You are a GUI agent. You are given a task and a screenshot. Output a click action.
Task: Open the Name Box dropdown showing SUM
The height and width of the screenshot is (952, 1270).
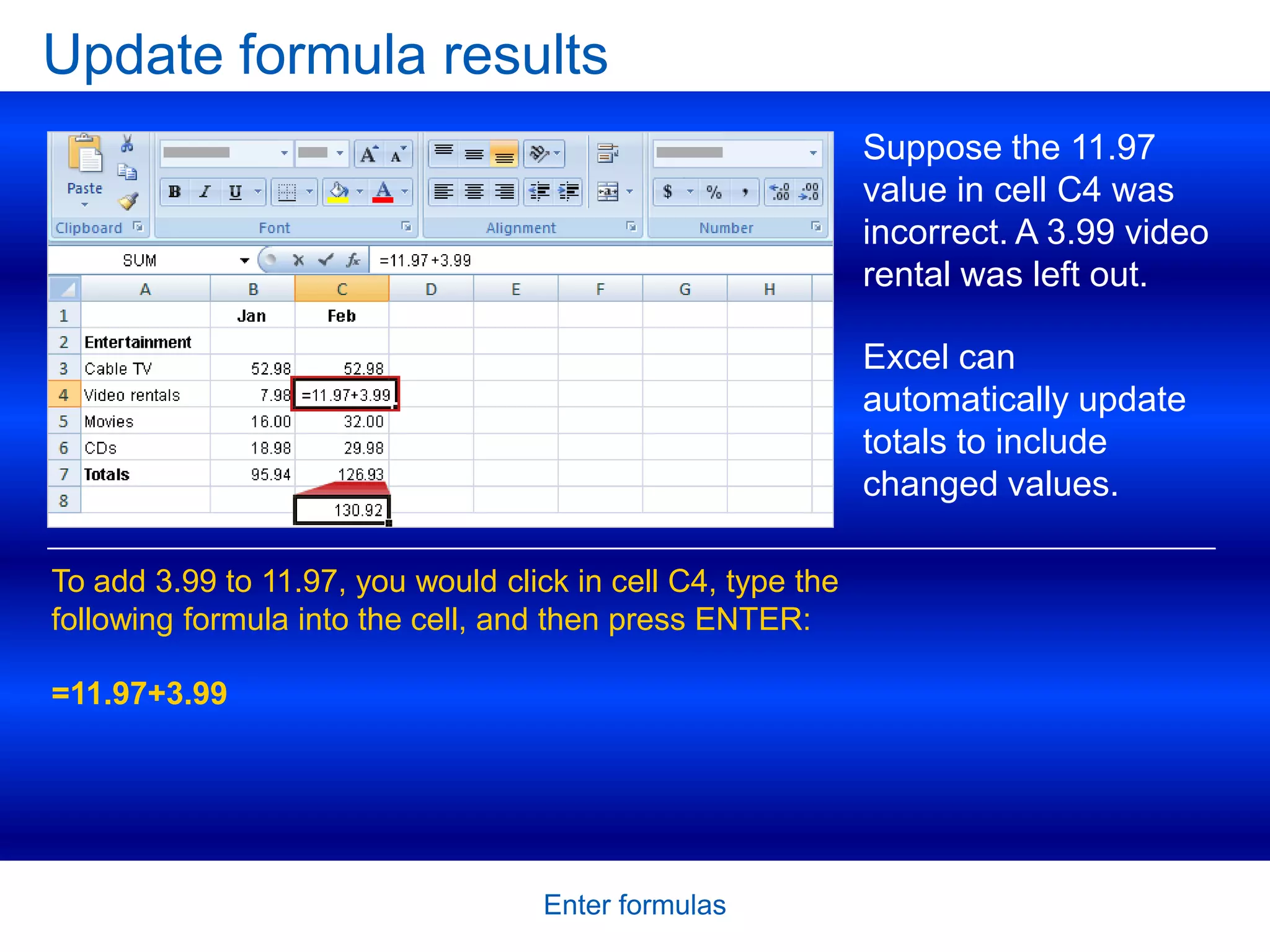244,260
